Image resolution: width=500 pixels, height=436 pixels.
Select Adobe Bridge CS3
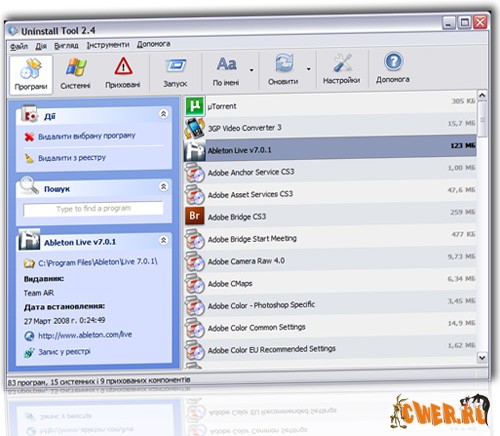[330, 216]
